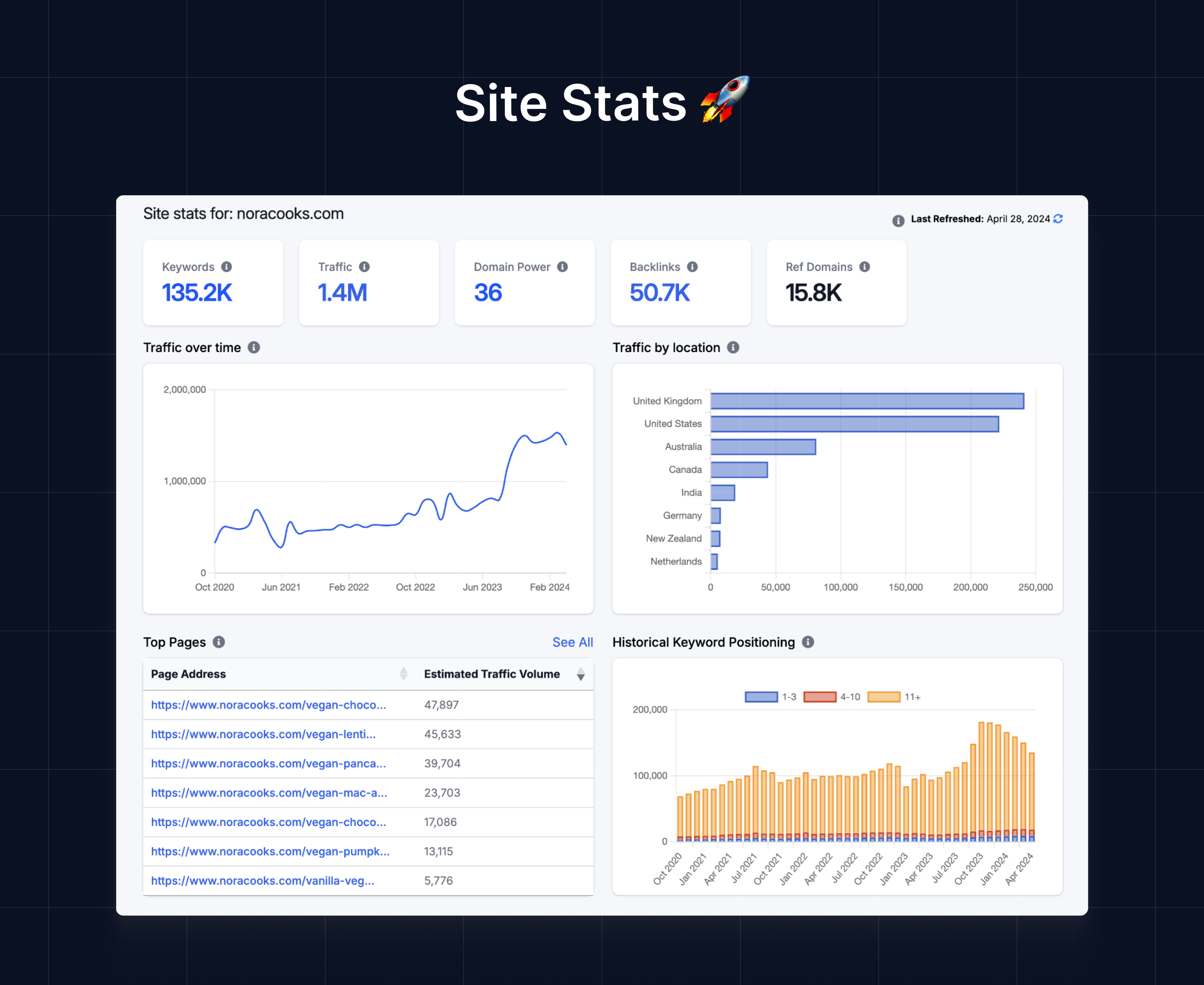Click the info icon beside Last Refreshed
The height and width of the screenshot is (985, 1204).
(x=898, y=221)
